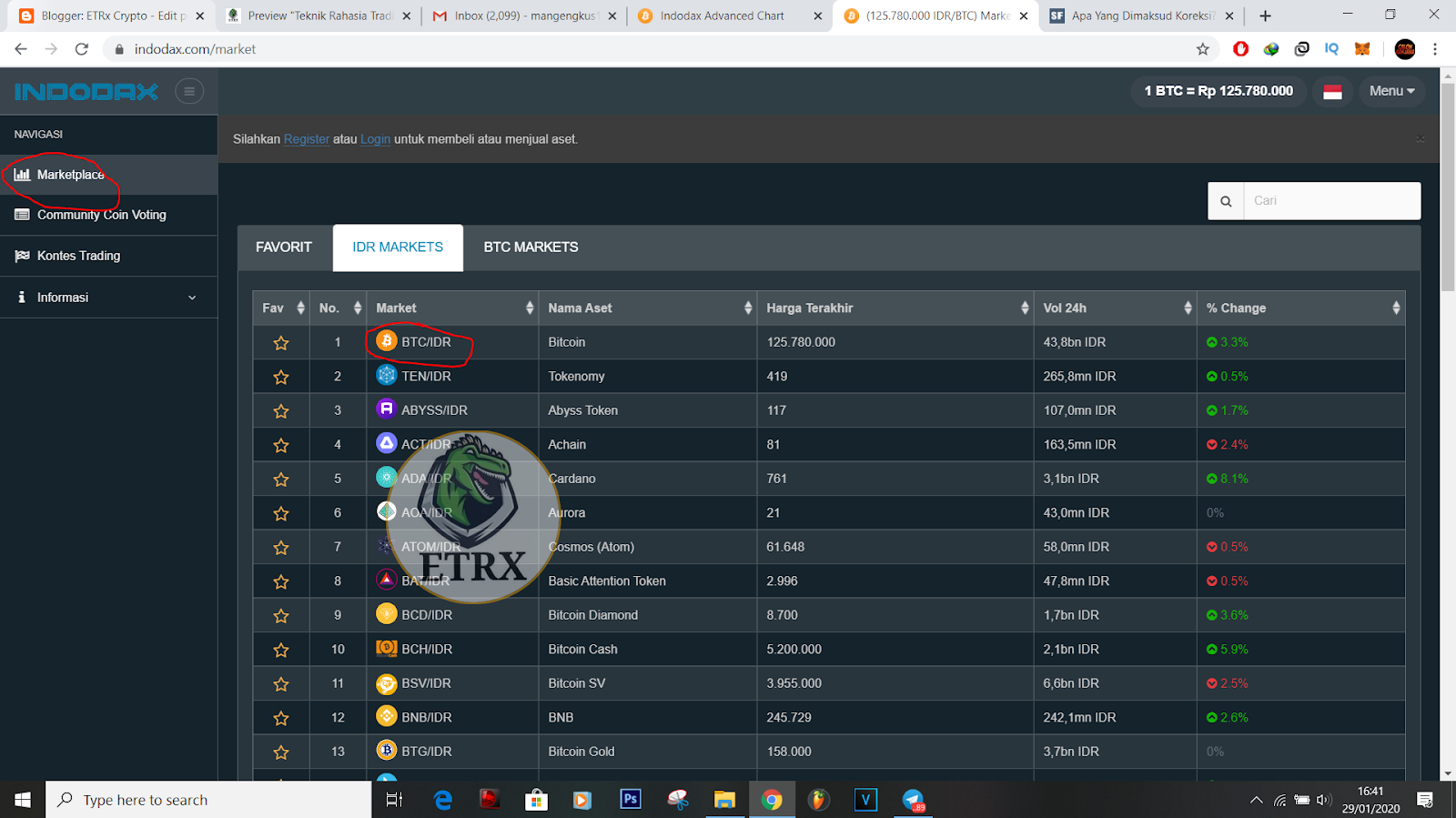The width and height of the screenshot is (1456, 818).
Task: Bookmark this page with the star icon
Action: 1203,49
